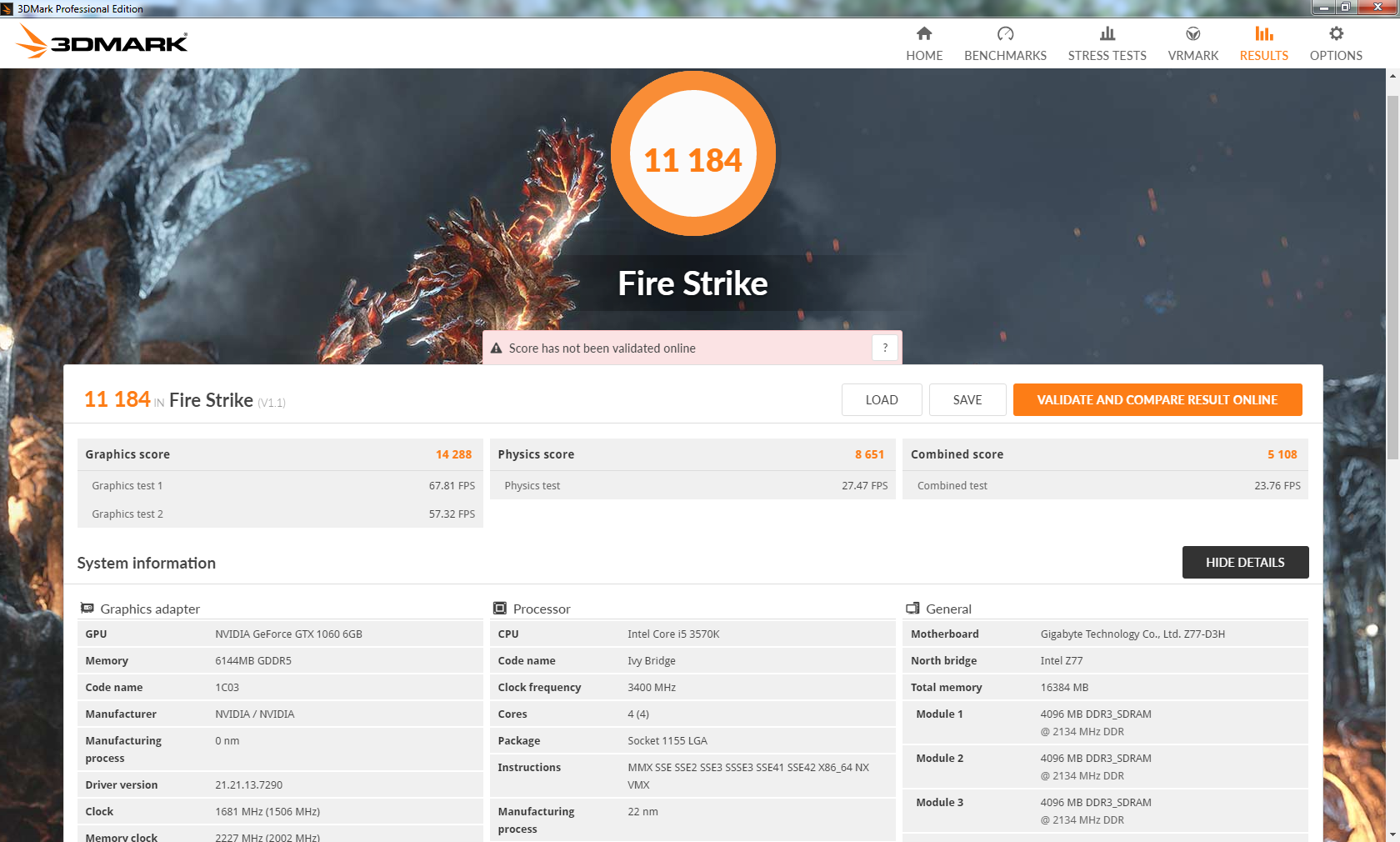Click the Processor section chip icon

pos(500,609)
